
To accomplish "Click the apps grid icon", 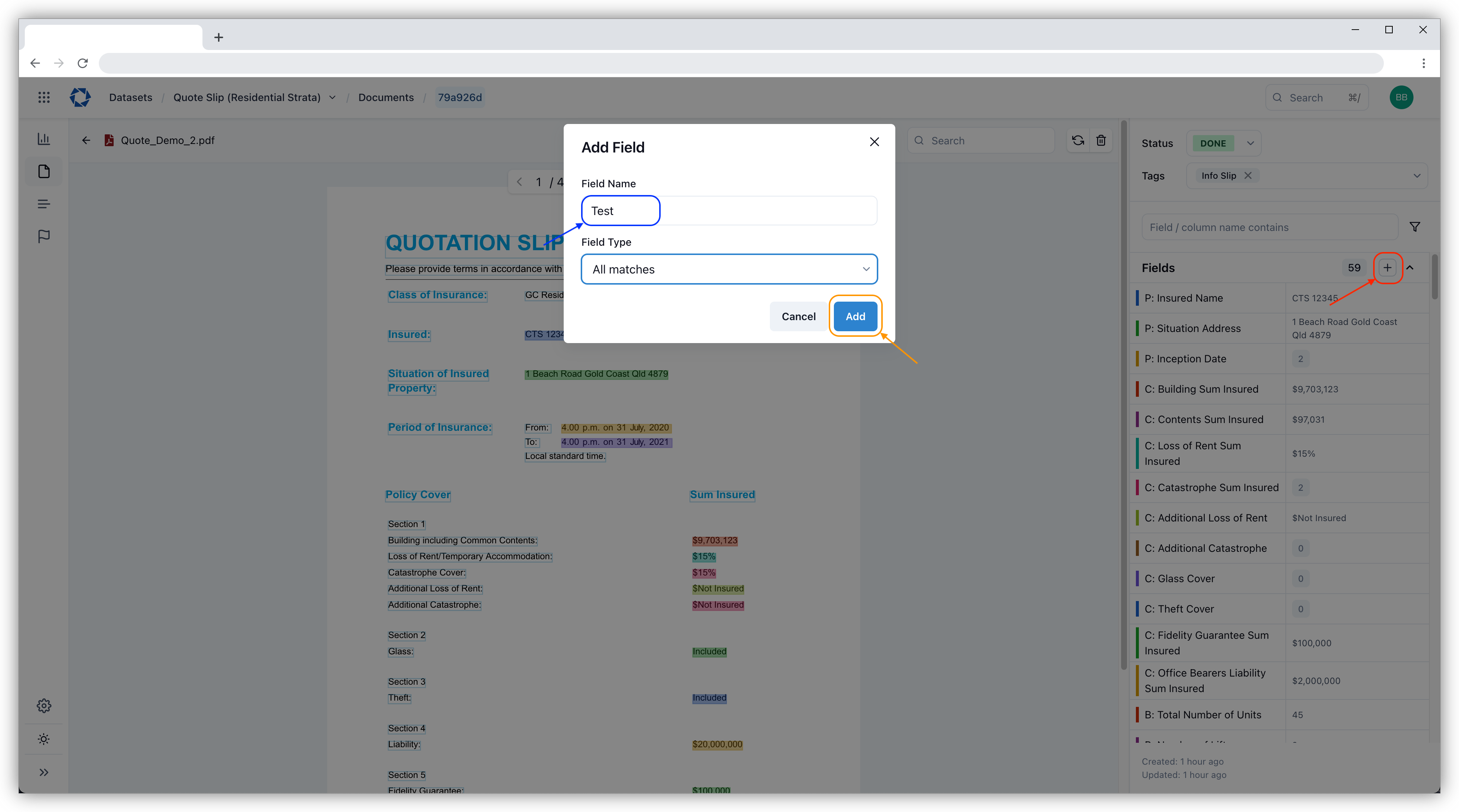I will click(44, 97).
